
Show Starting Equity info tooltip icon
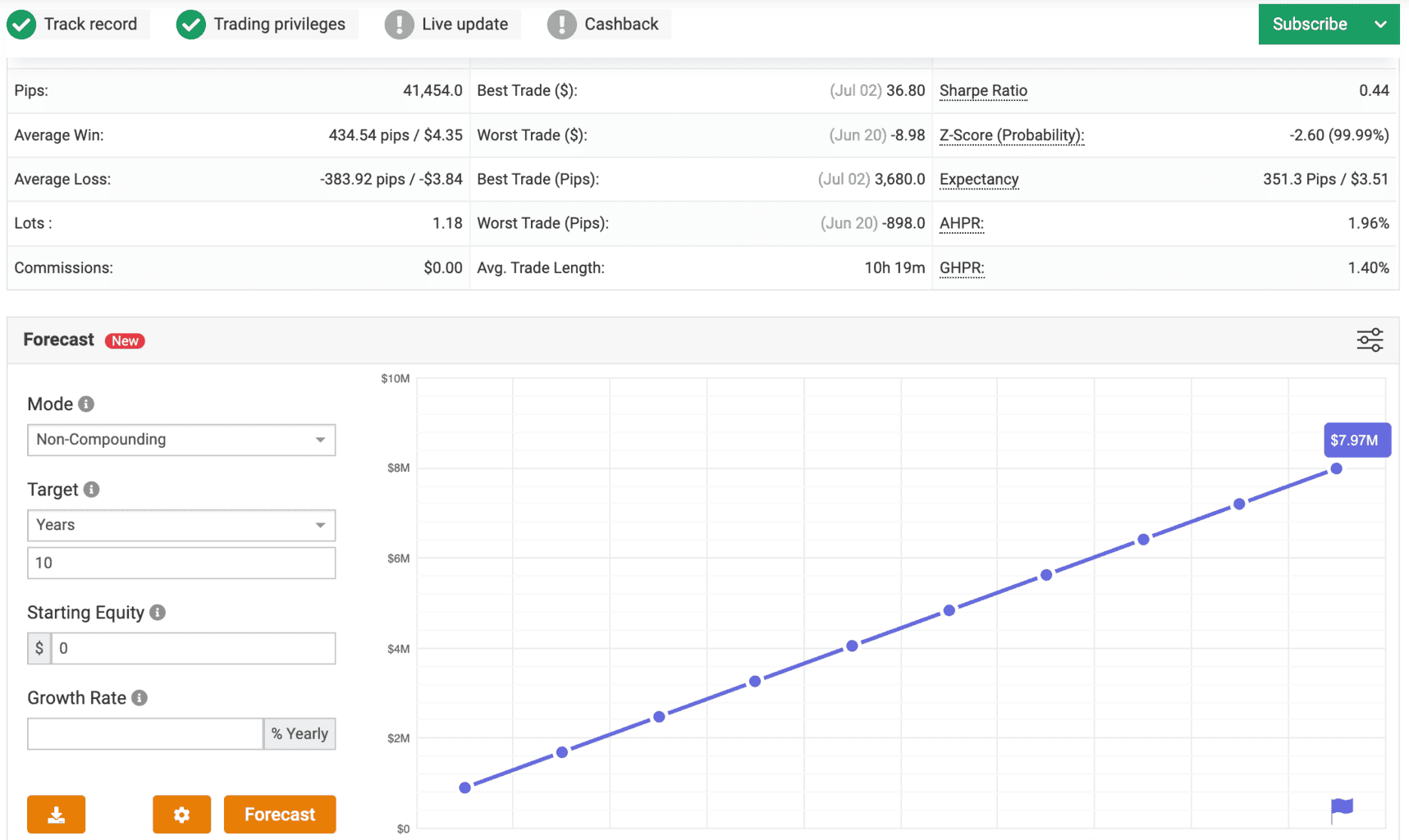(x=158, y=613)
